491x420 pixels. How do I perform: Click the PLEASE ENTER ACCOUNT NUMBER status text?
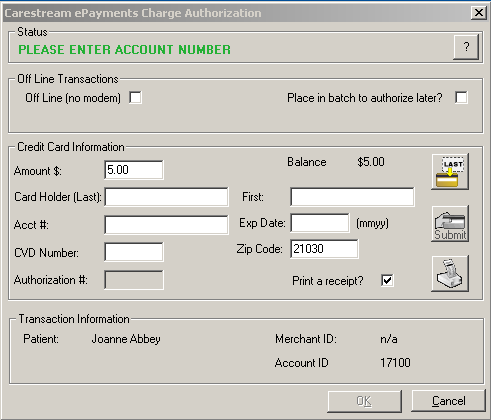tap(124, 50)
